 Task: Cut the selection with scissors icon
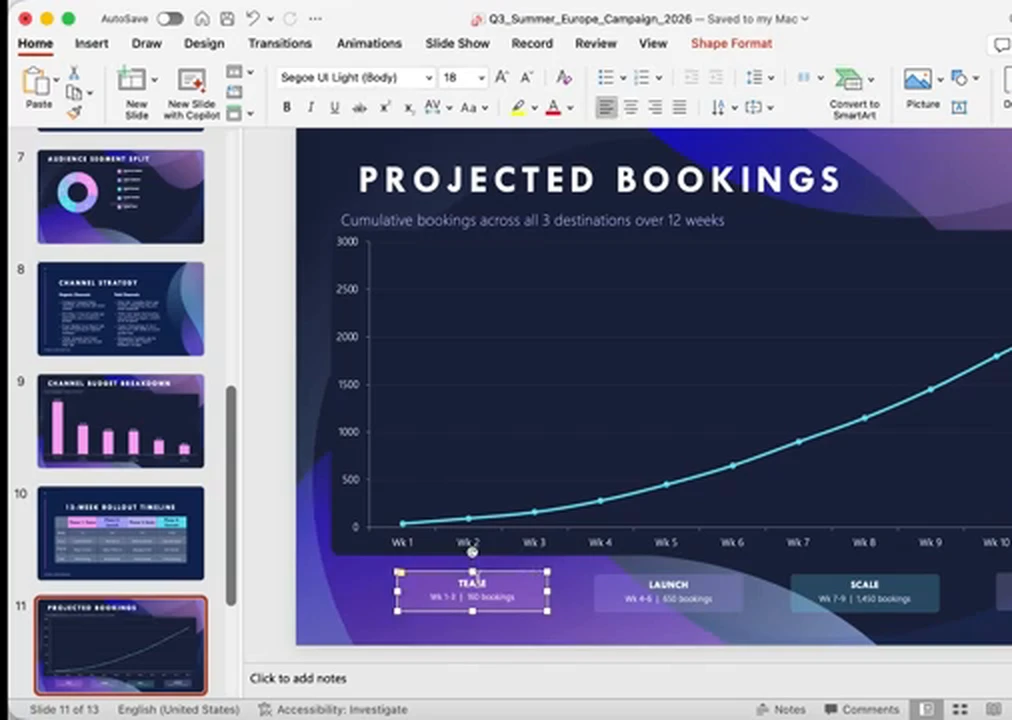74,73
